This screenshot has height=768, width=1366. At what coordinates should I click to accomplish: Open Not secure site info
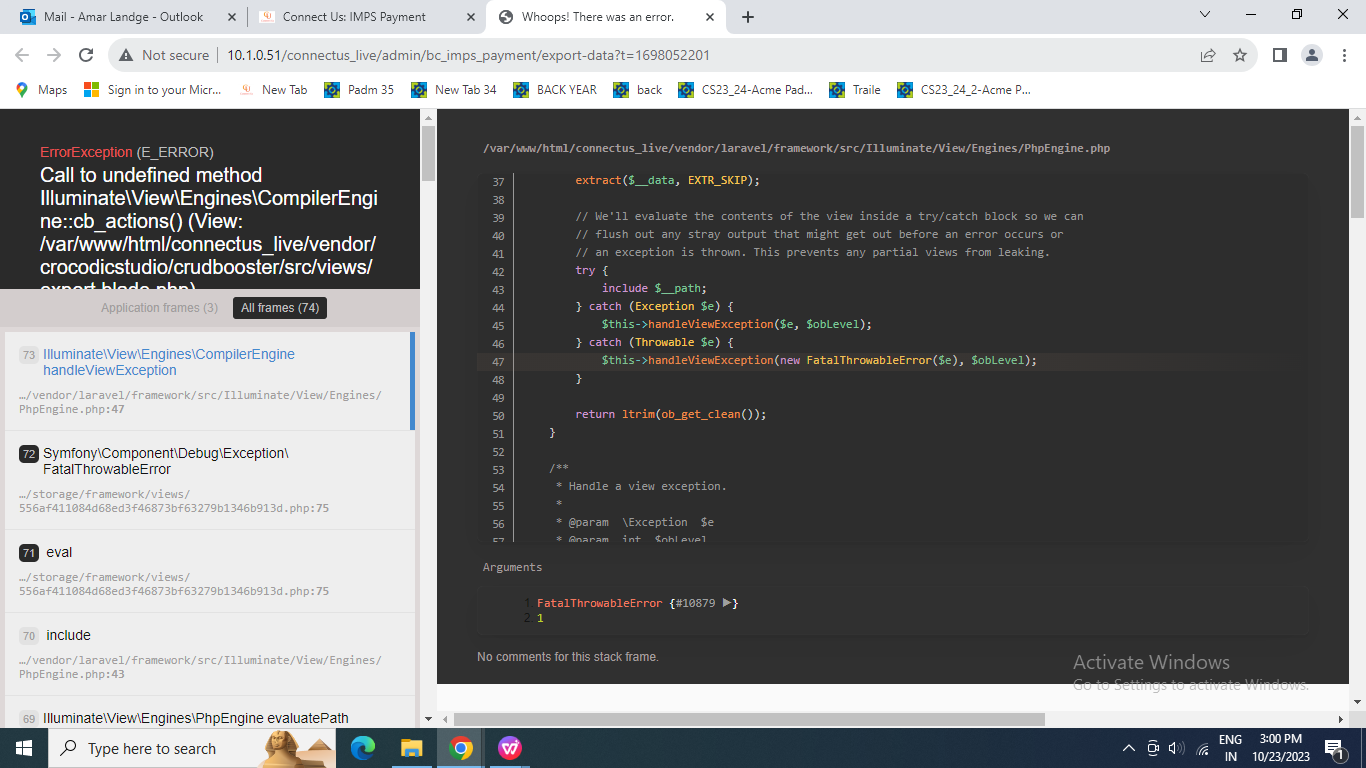click(164, 55)
